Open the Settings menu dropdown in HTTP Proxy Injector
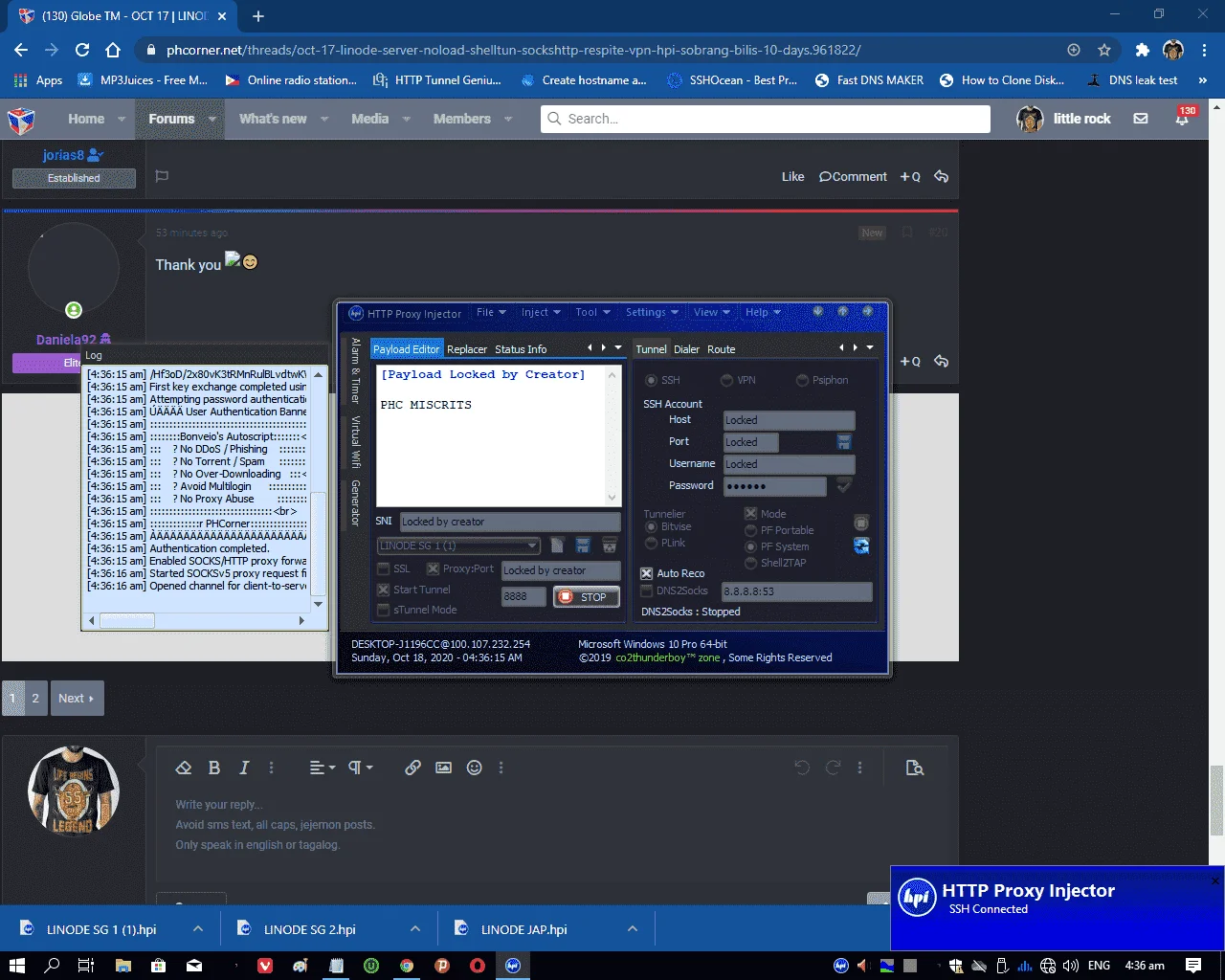 point(652,312)
